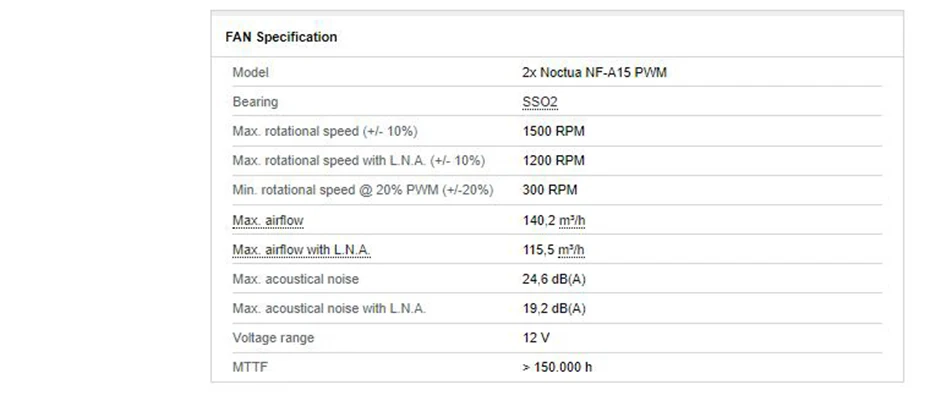Click the > 150.000 h value
Viewport: 930px width, 412px height.
[557, 367]
